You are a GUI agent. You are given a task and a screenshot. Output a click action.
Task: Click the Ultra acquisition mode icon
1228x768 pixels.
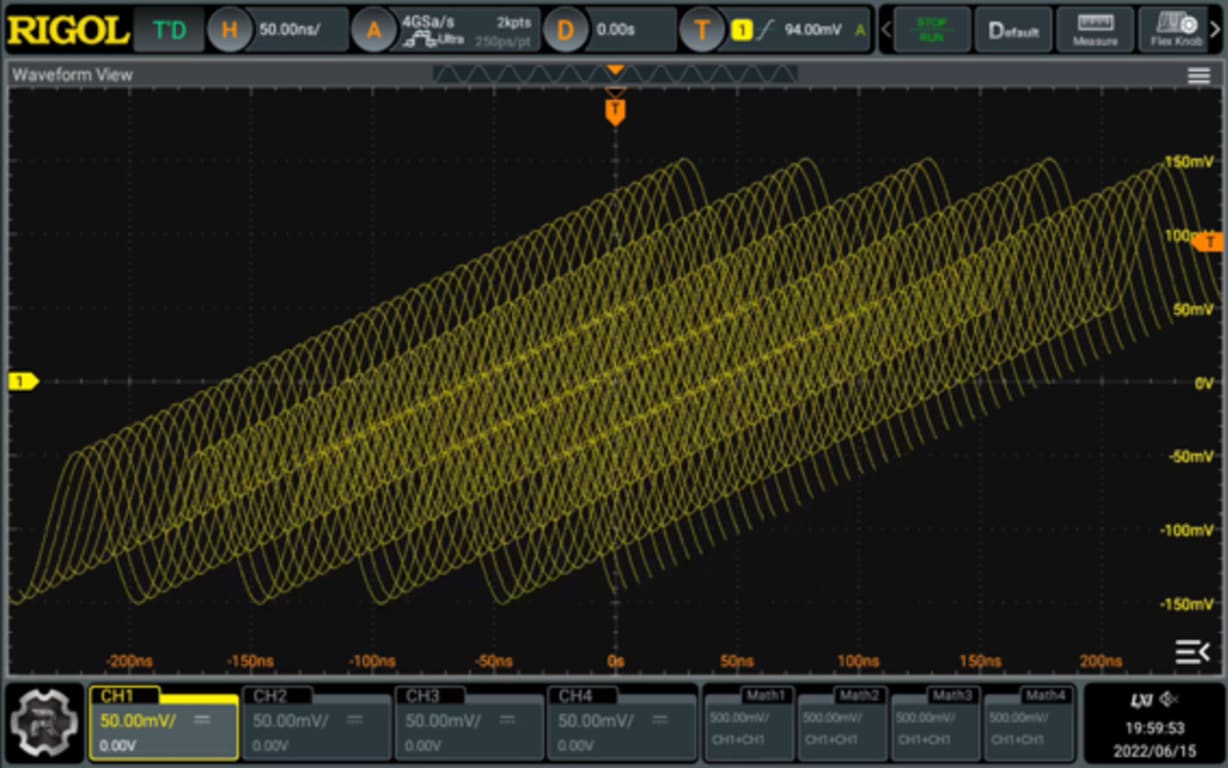pyautogui.click(x=431, y=40)
